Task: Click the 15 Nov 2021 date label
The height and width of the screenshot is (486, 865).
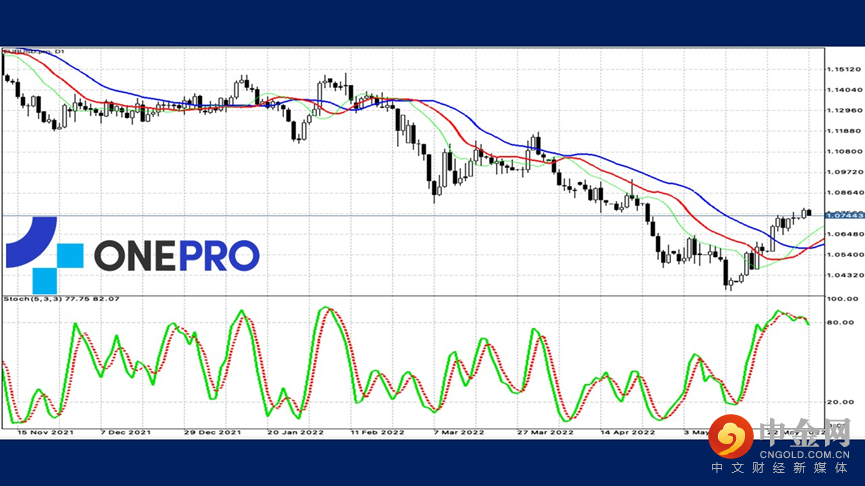Action: click(45, 432)
